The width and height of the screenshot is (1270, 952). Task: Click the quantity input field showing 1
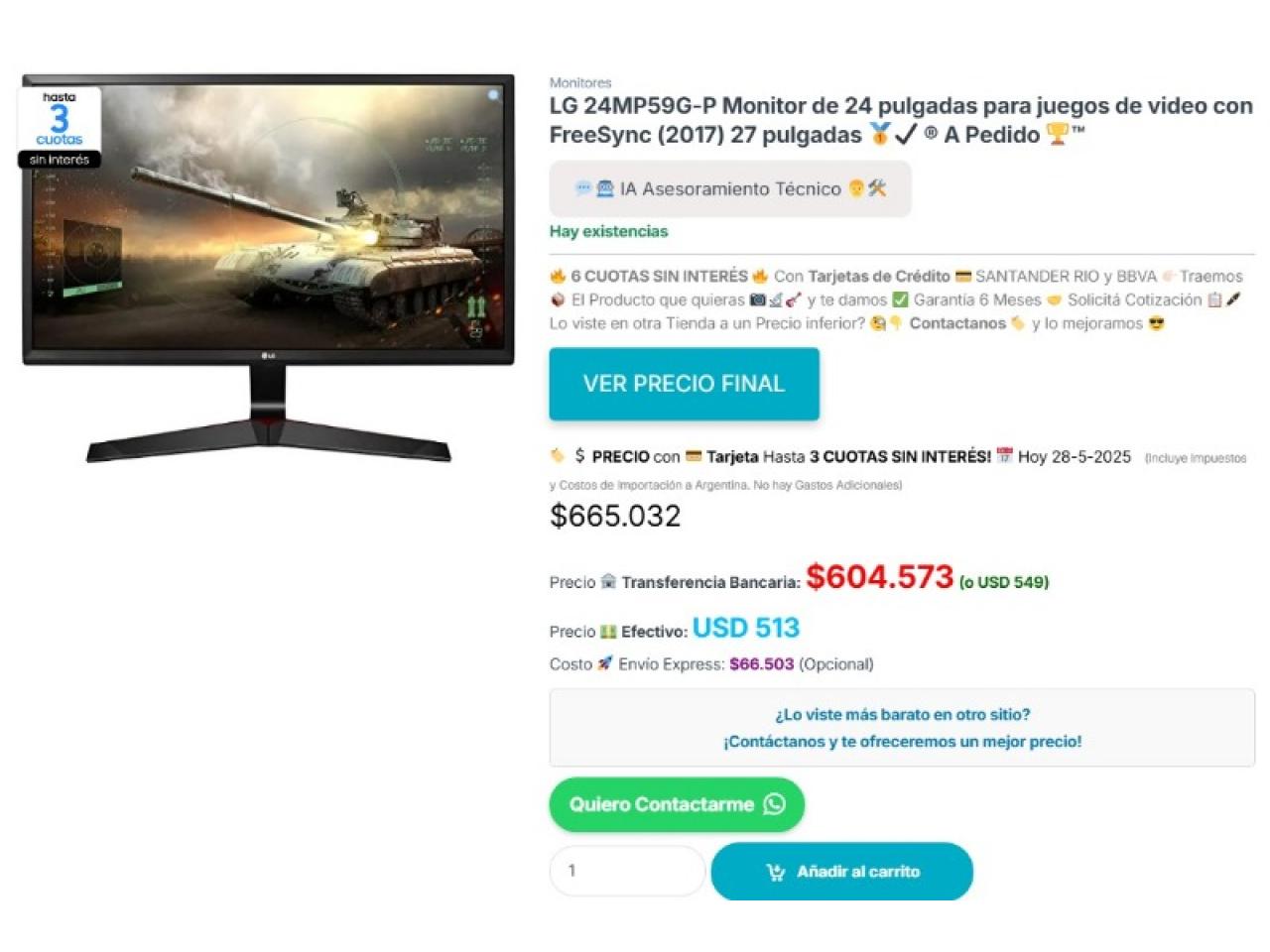click(x=627, y=871)
